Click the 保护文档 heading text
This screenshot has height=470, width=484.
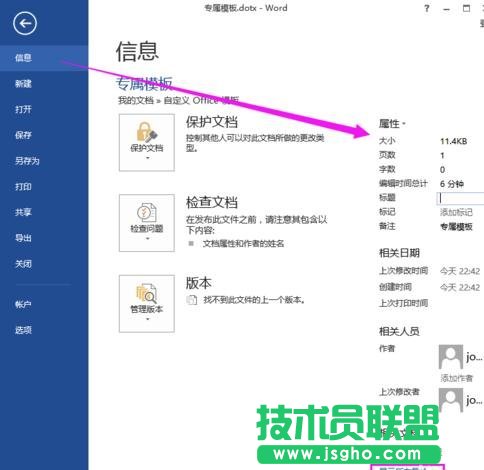tap(212, 122)
